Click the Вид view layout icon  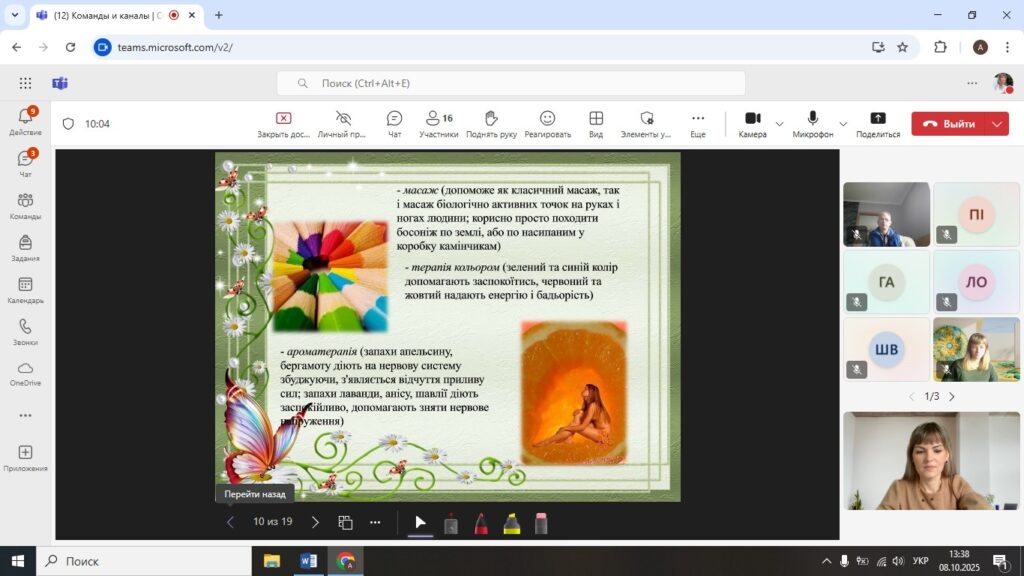tap(596, 123)
